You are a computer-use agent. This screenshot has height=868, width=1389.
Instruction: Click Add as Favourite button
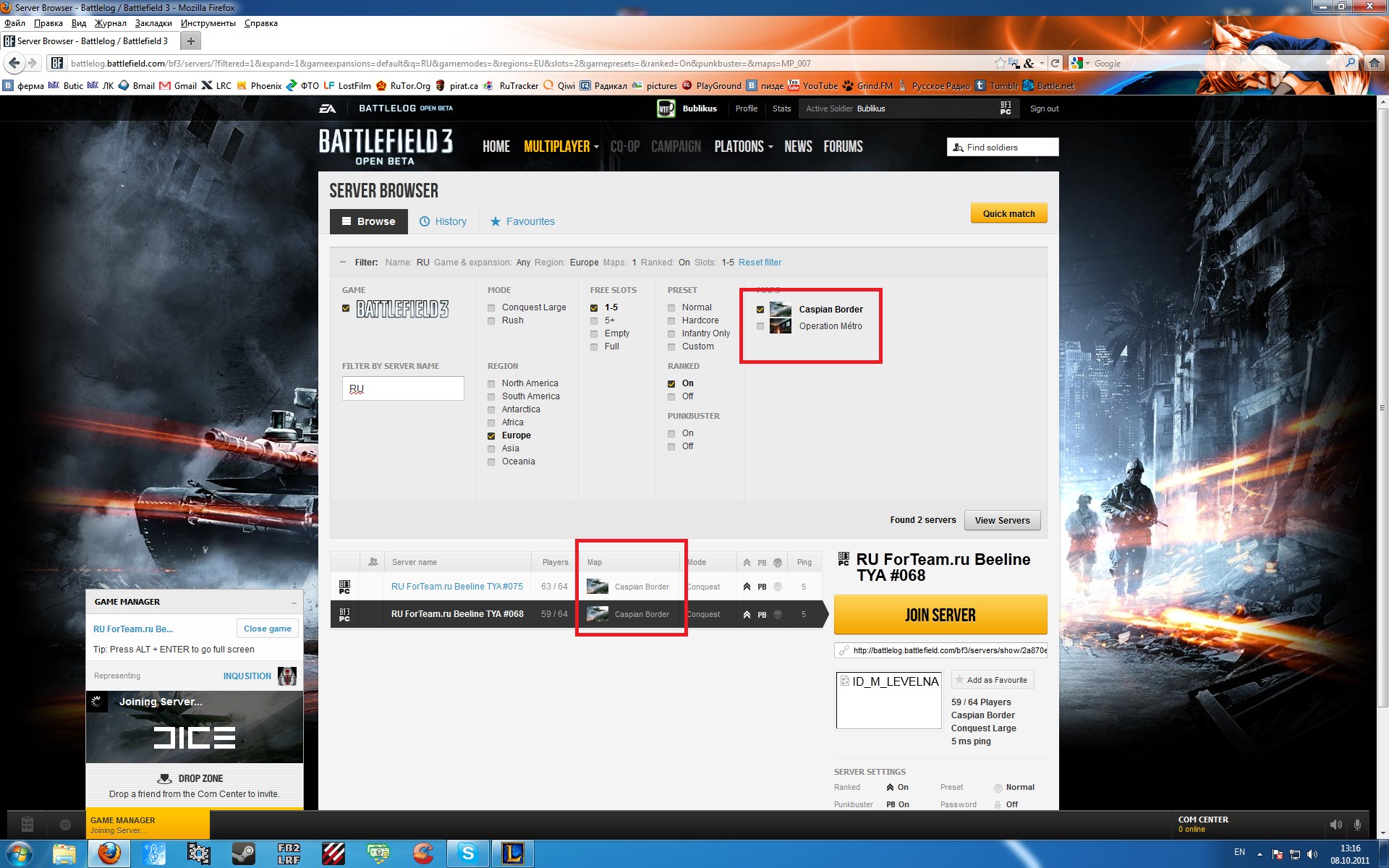[993, 680]
